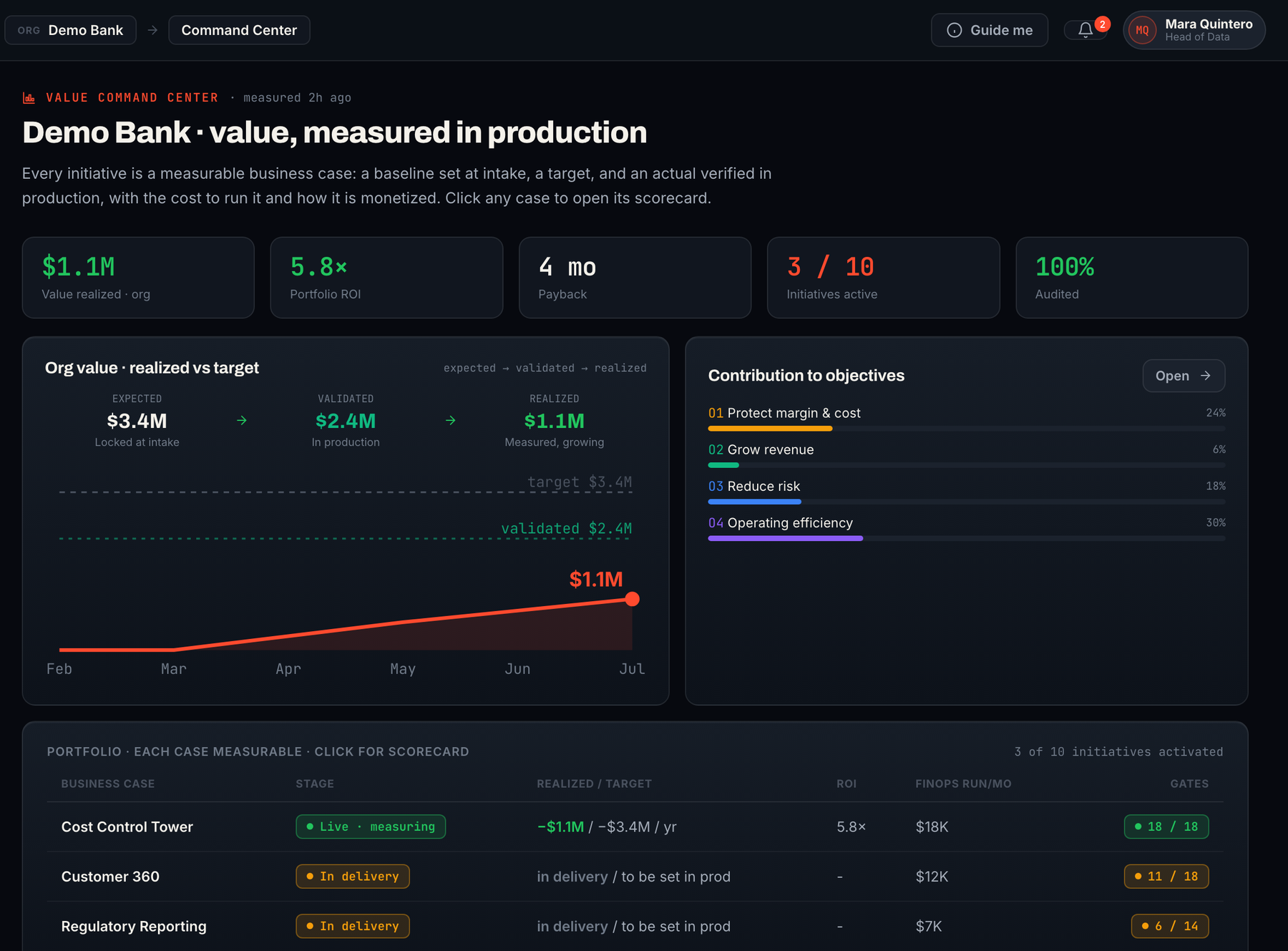Screen dimensions: 1288x951
Task: Click the Realized $1.1M figure
Action: tap(555, 421)
